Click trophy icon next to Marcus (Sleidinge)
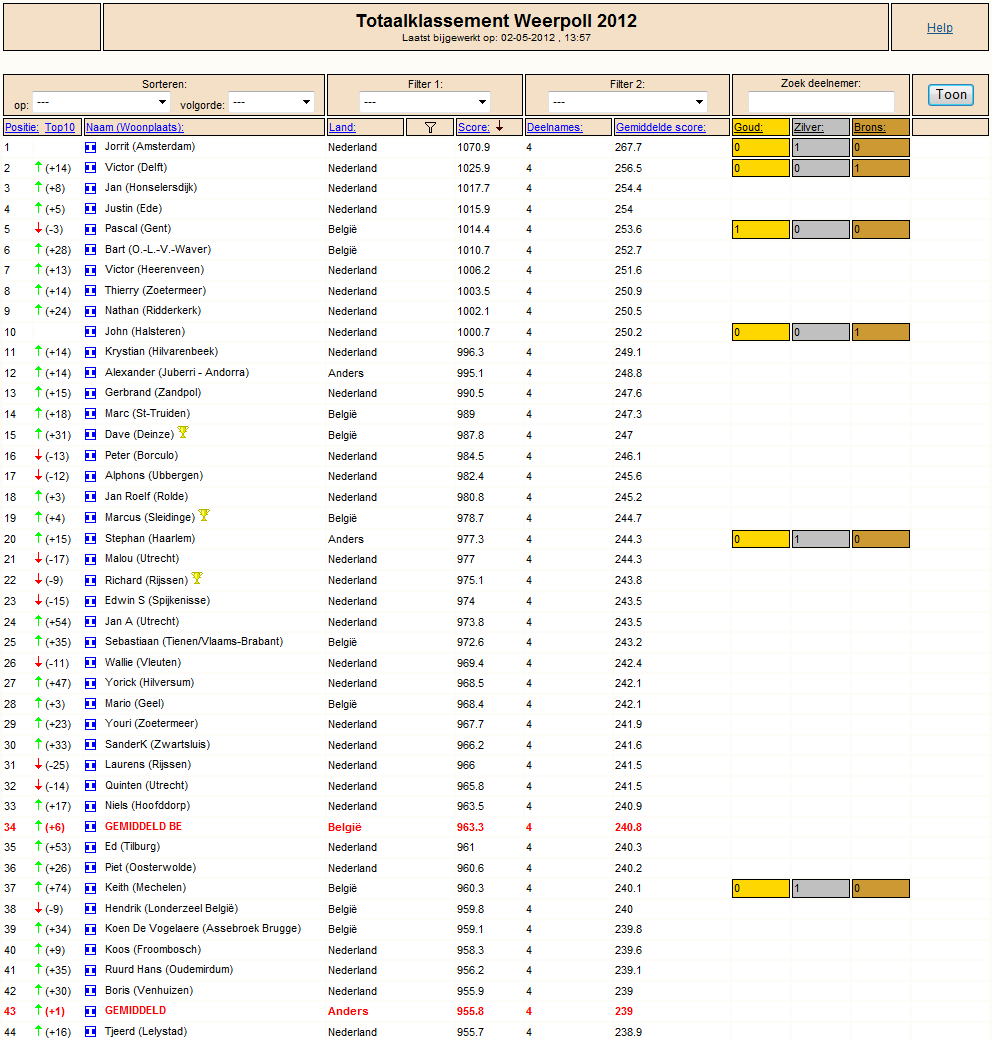 point(204,515)
